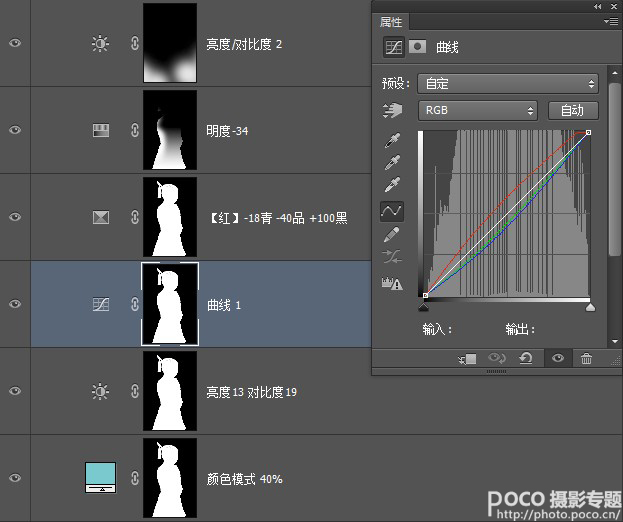623x522 pixels.
Task: Select mask thumbnail of 曲线 1 layer
Action: [170, 304]
